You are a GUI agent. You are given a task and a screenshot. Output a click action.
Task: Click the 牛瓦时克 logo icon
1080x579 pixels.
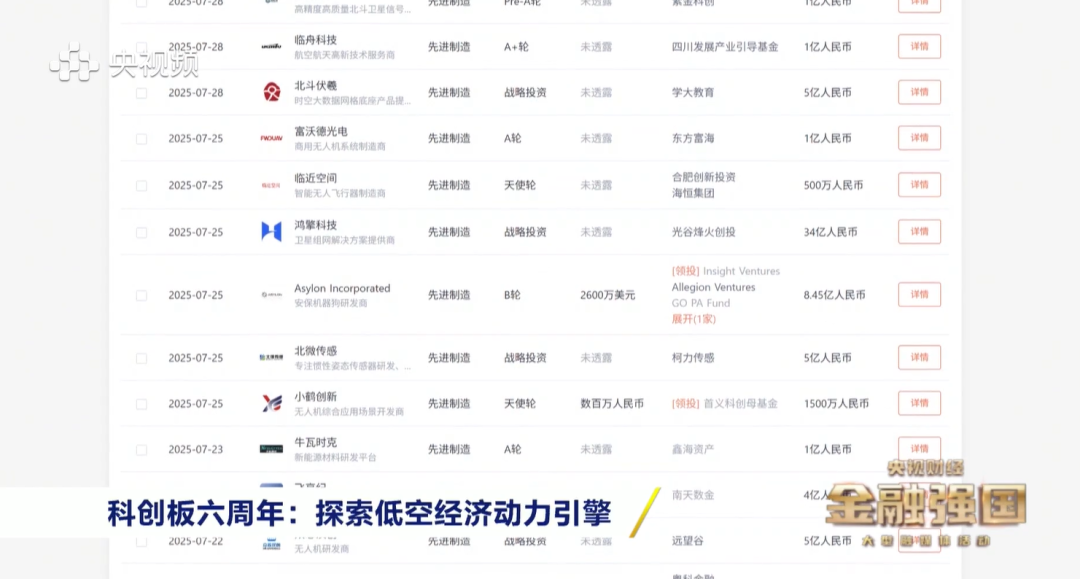coord(271,449)
